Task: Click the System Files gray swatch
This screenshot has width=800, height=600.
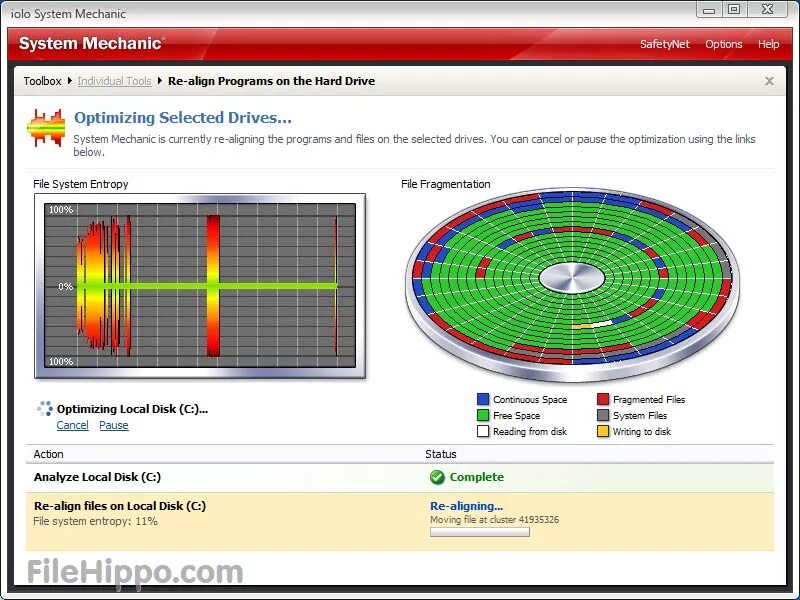Action: pyautogui.click(x=603, y=415)
